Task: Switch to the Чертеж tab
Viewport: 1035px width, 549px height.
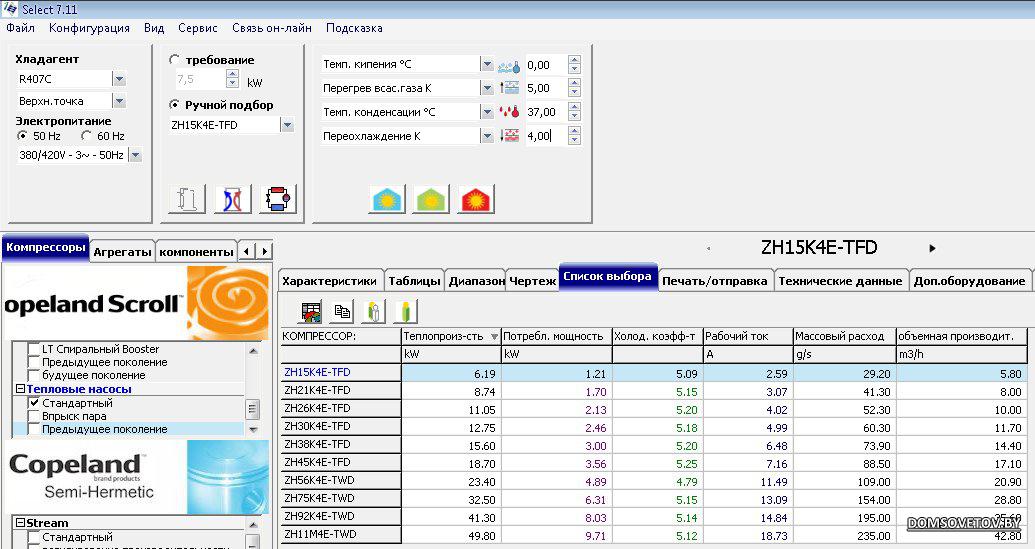Action: pos(533,280)
